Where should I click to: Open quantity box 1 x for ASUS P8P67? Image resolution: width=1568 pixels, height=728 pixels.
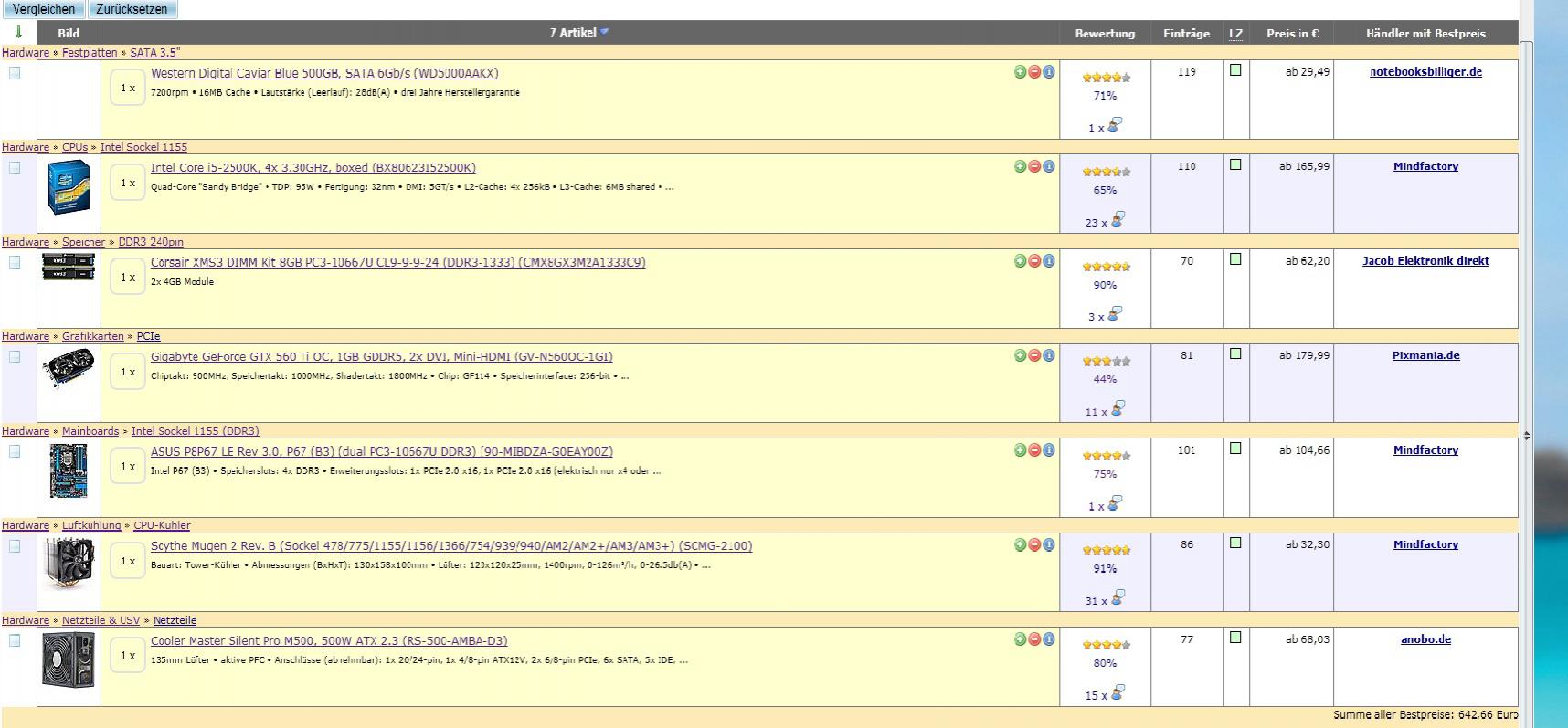(128, 467)
